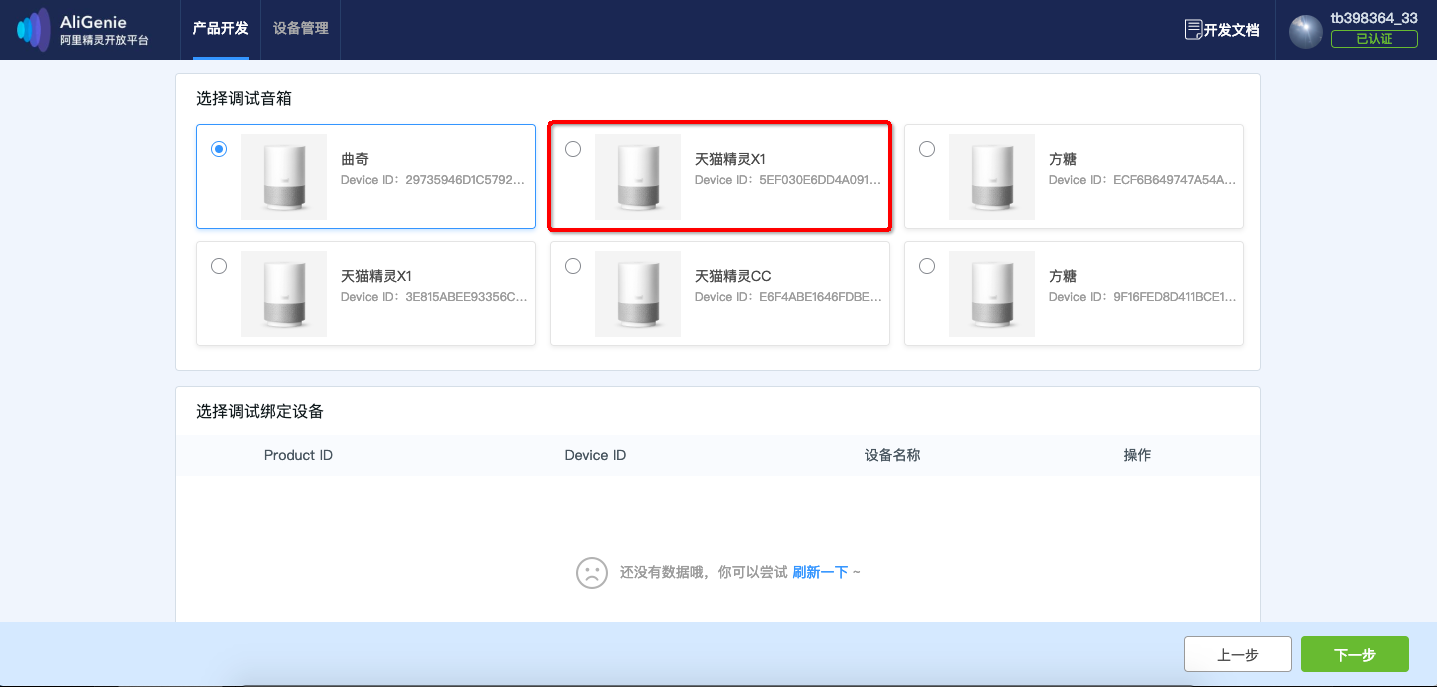Select radio for 天猫精灵X1 with ID 5EF030E6DD4A091
The width and height of the screenshot is (1437, 687).
[573, 149]
